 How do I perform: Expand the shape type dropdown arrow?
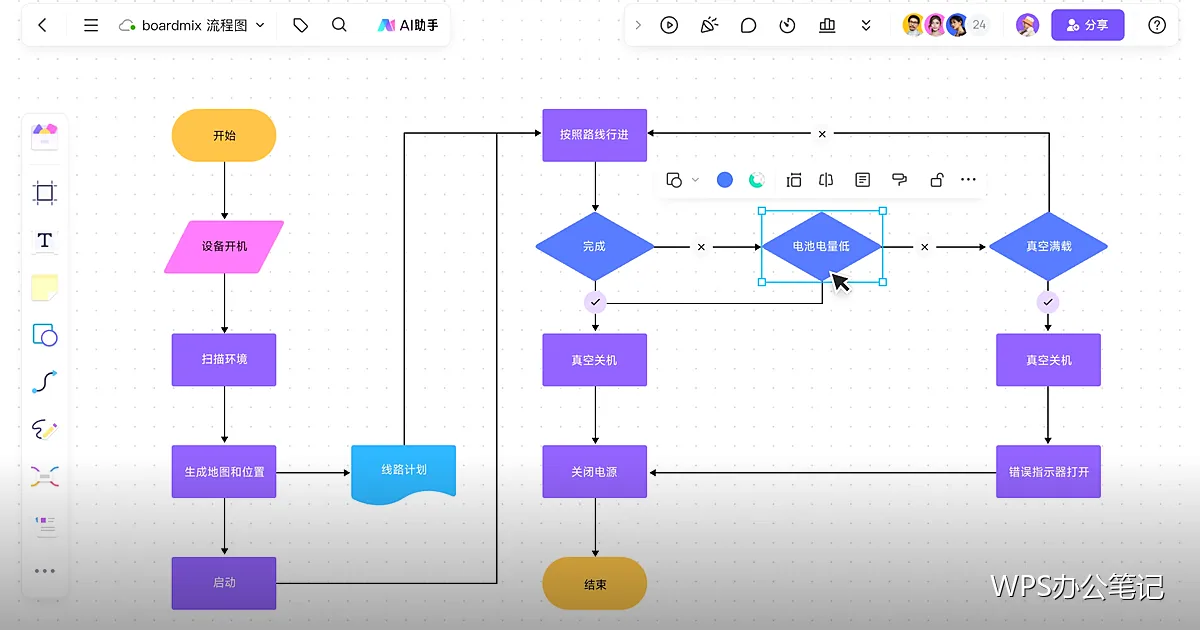[x=694, y=181]
